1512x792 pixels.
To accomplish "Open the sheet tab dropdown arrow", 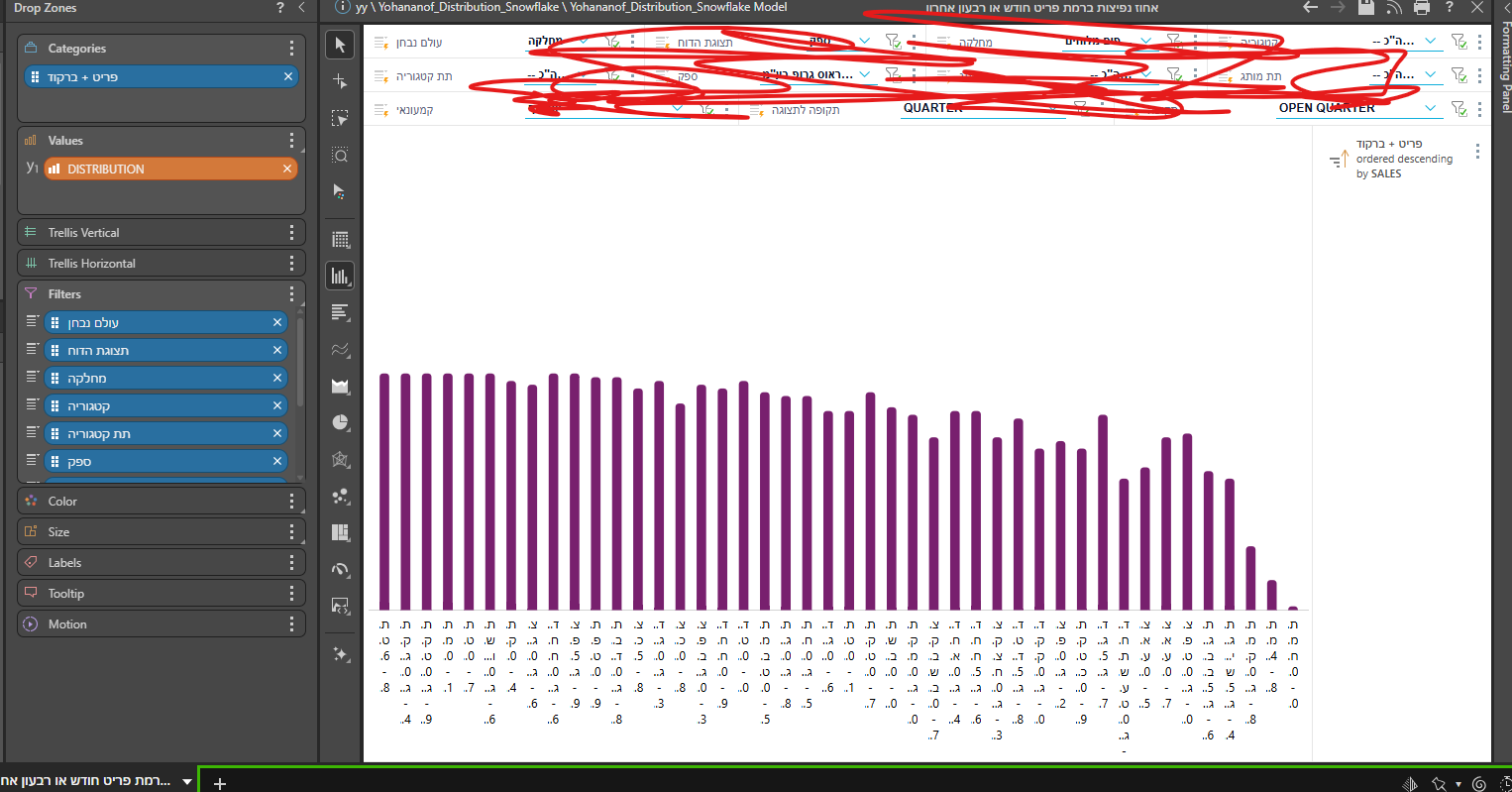I will [x=186, y=782].
